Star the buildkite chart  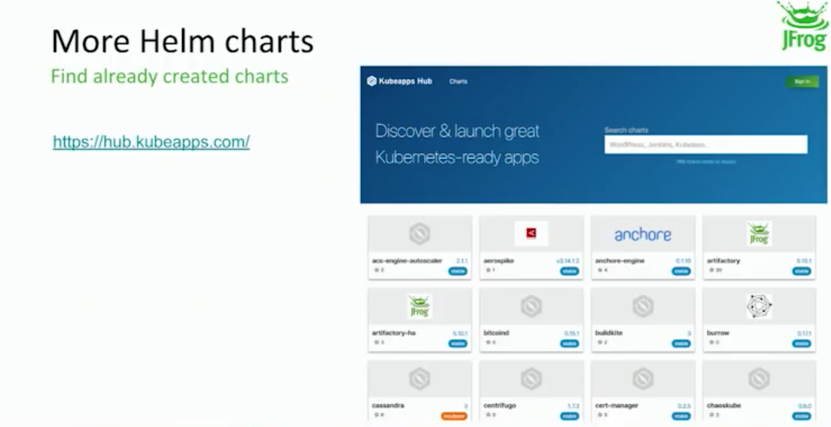tap(600, 343)
